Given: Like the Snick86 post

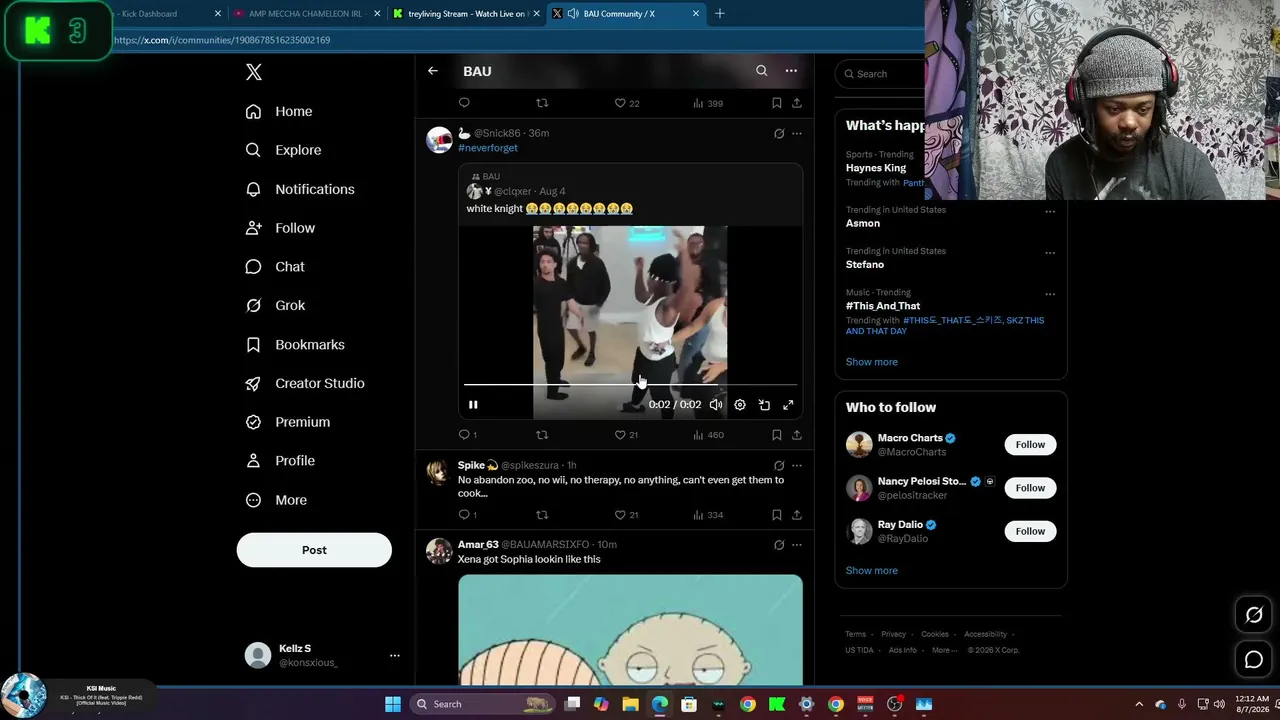Looking at the screenshot, I should [627, 435].
